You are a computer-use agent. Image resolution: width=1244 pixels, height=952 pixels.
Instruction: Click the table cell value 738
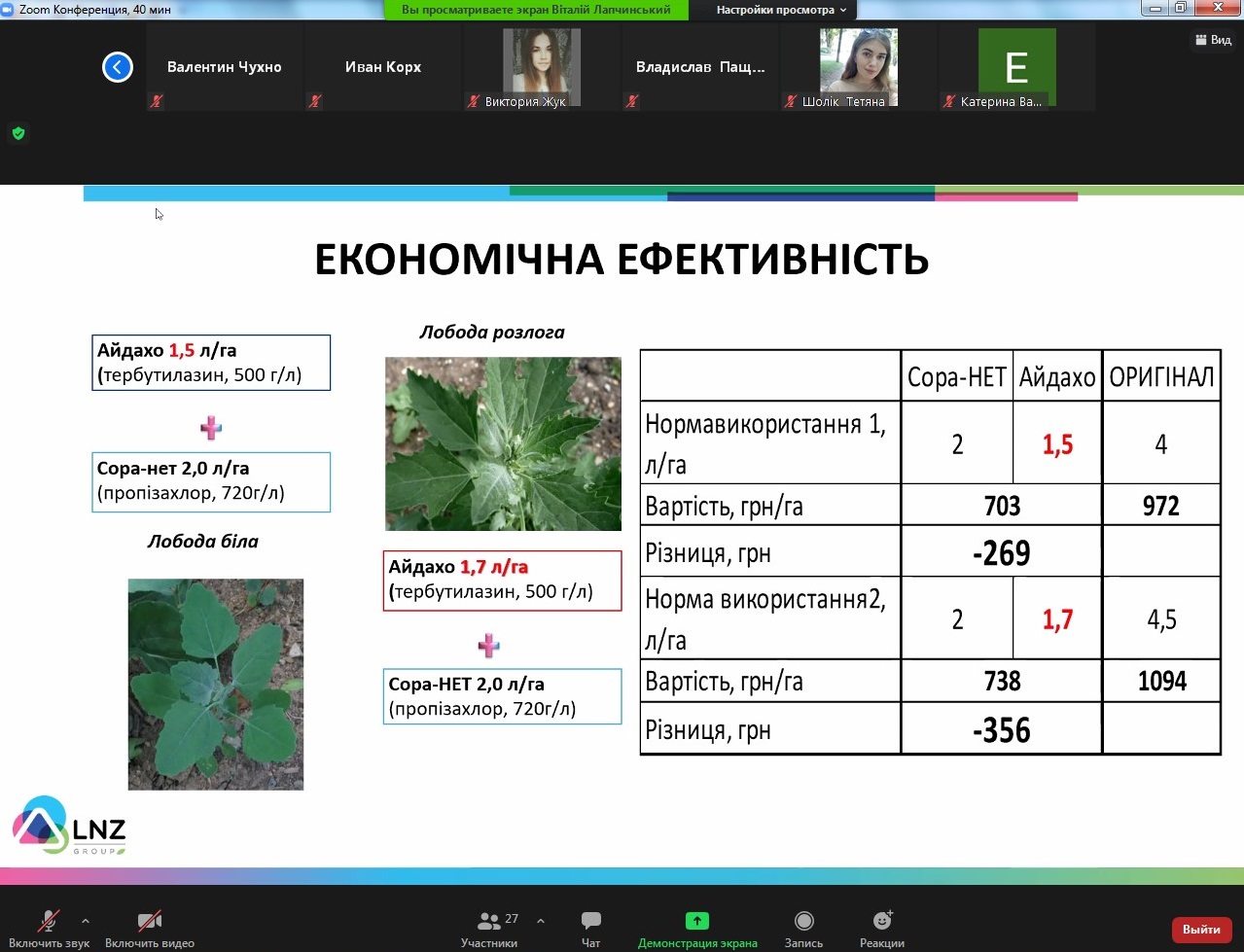pos(1002,681)
